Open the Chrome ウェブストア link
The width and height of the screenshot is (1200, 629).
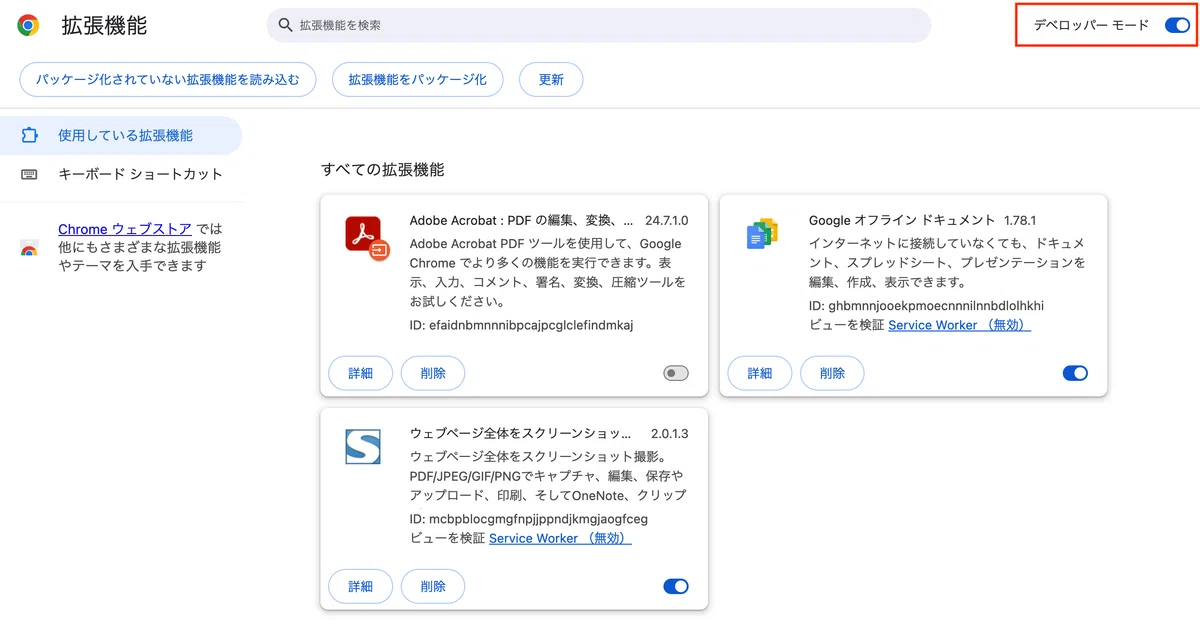tap(125, 229)
